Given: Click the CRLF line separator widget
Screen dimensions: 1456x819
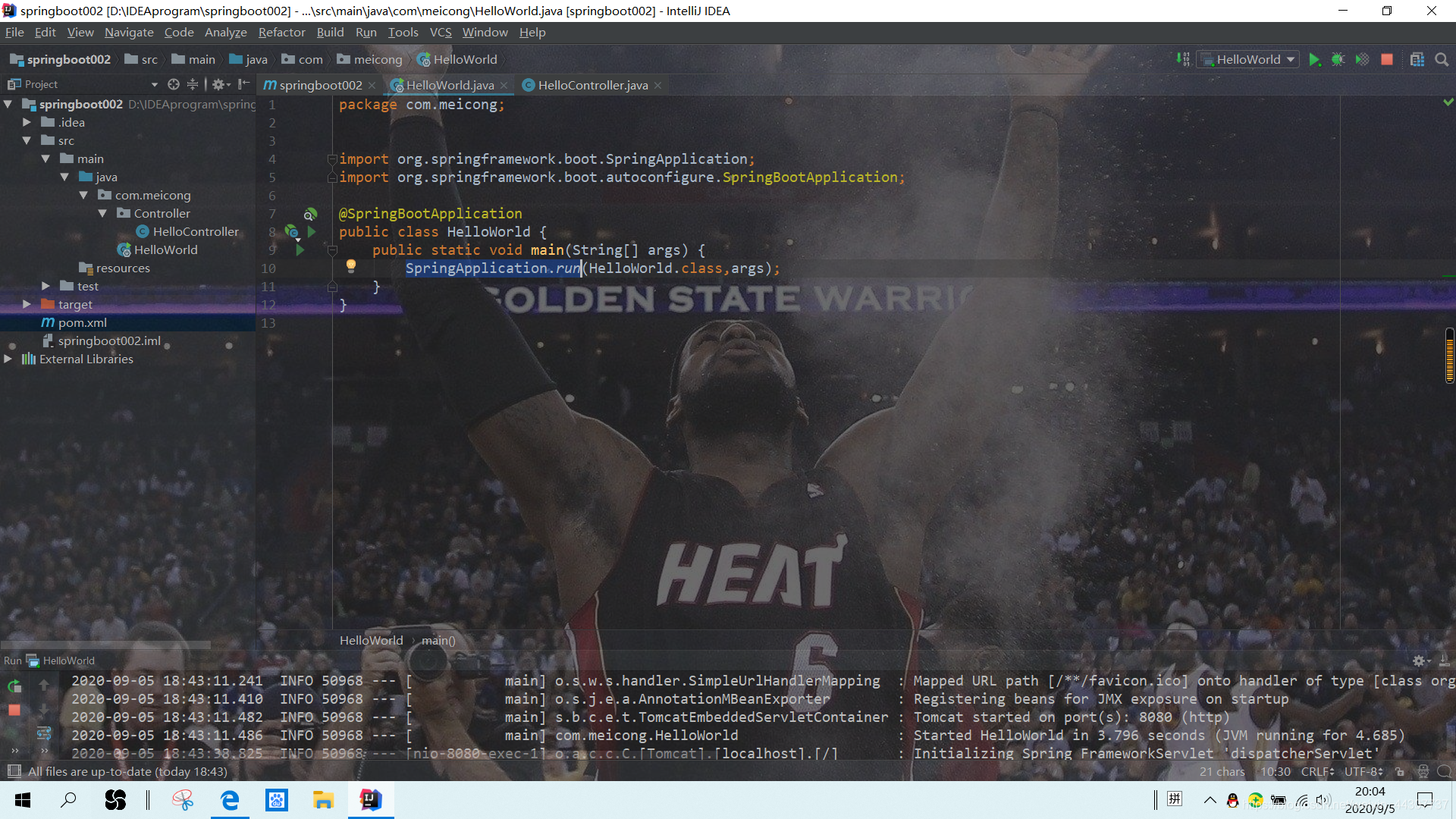Looking at the screenshot, I should click(x=1318, y=771).
